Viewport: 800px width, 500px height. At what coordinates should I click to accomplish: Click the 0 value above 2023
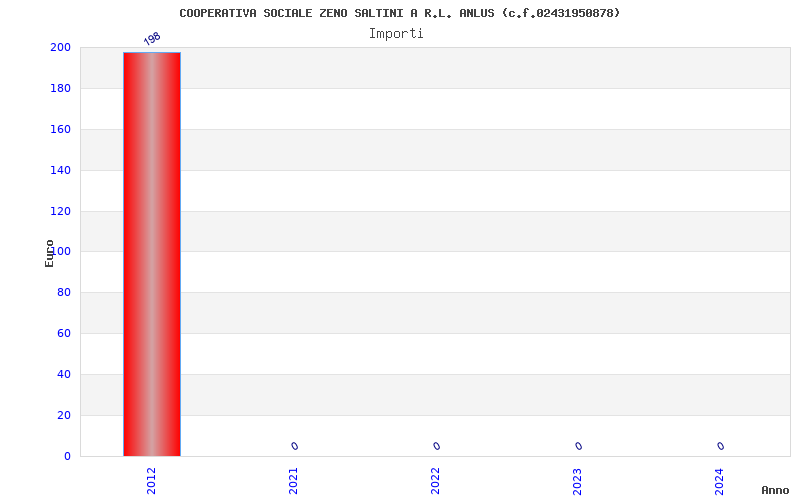pyautogui.click(x=578, y=446)
